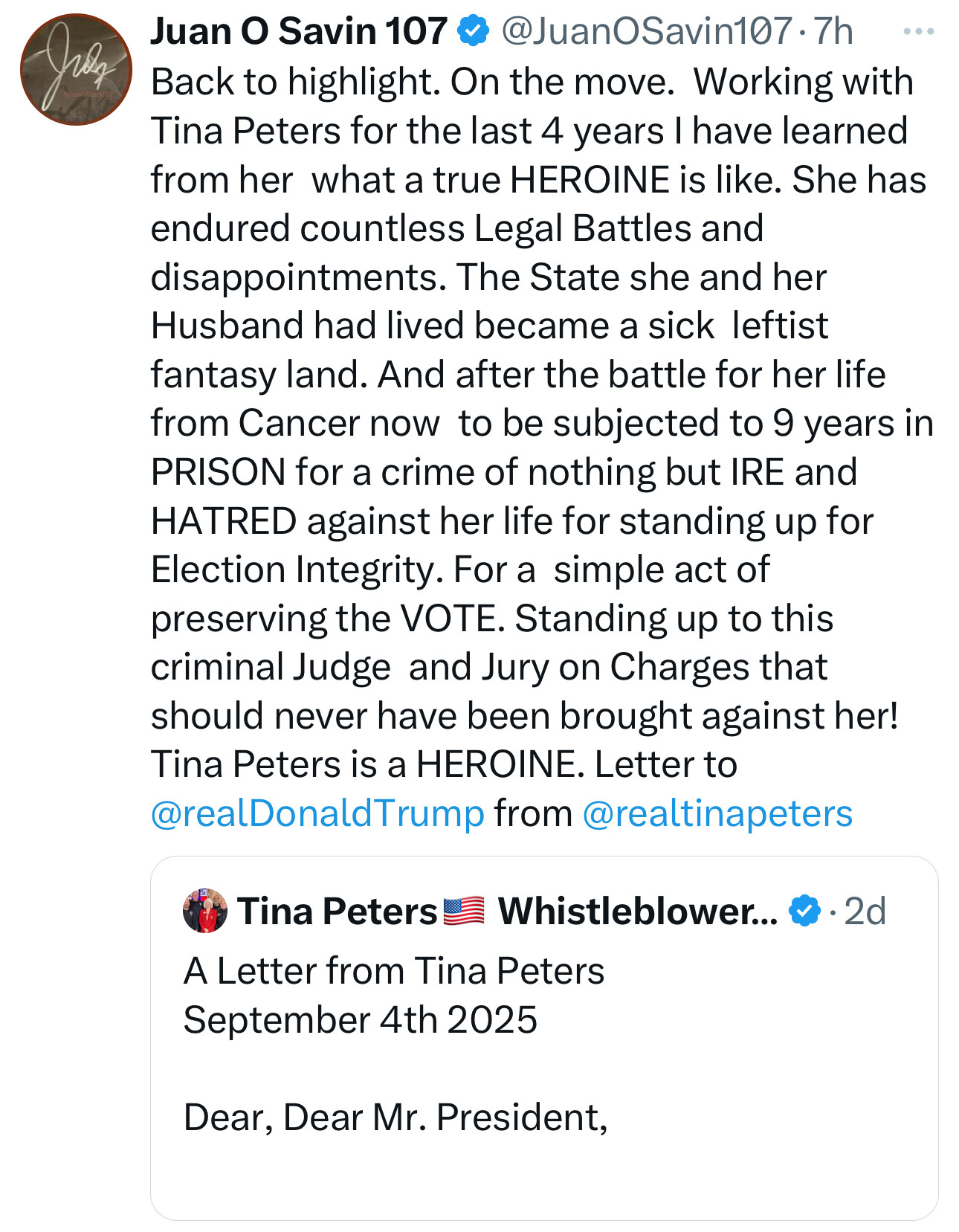This screenshot has height=1232, width=959.
Task: Click Tina Peters' small profile avatar
Action: pos(205,910)
